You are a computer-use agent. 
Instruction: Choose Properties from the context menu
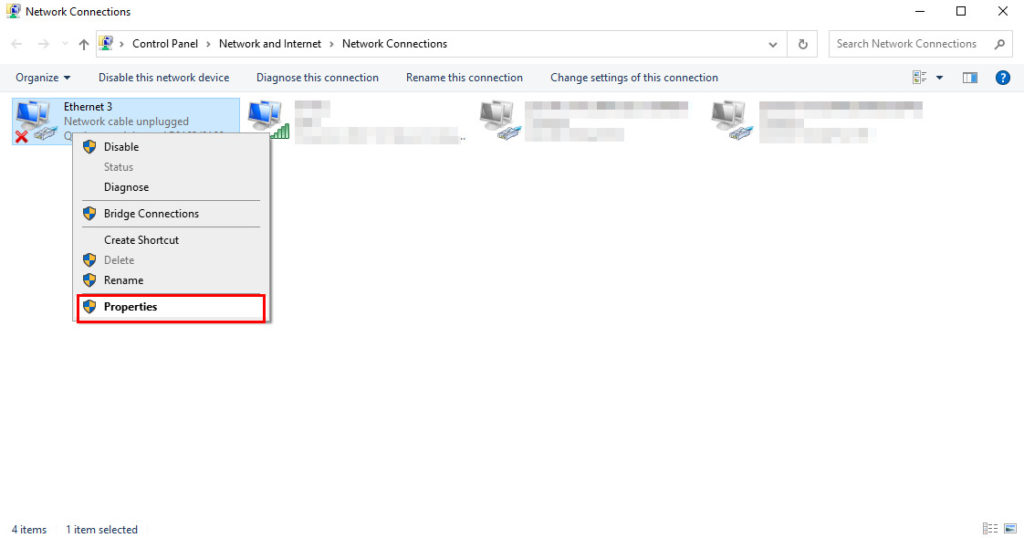pyautogui.click(x=130, y=307)
